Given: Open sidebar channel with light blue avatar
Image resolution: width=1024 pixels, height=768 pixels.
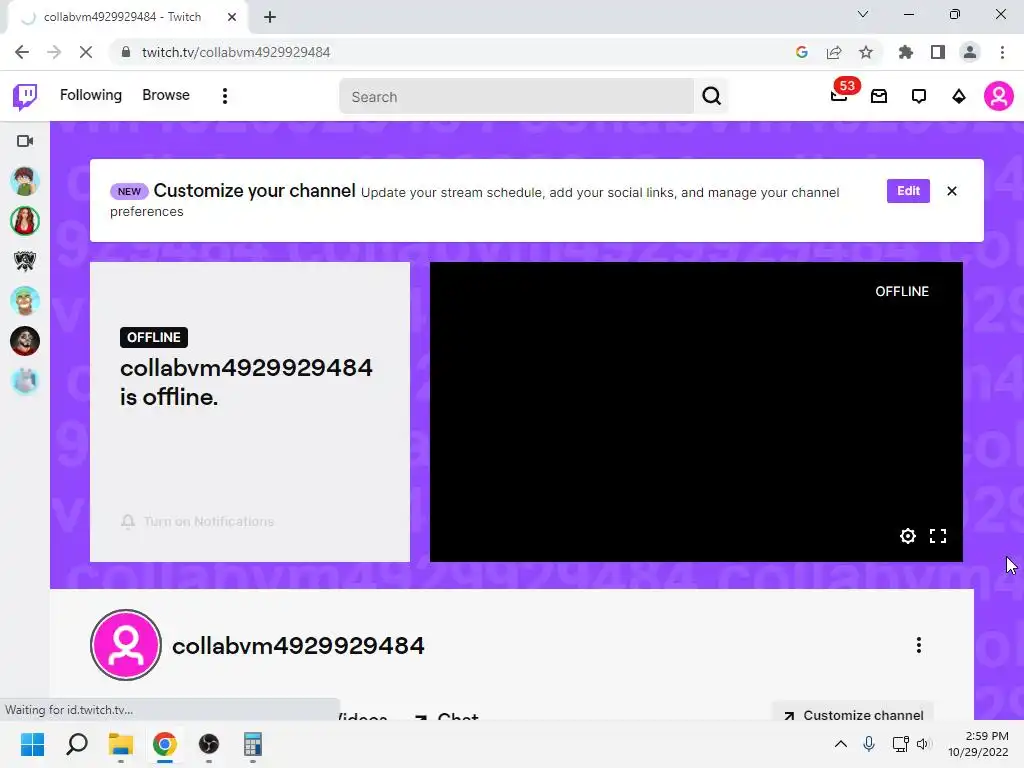Looking at the screenshot, I should 25,381.
